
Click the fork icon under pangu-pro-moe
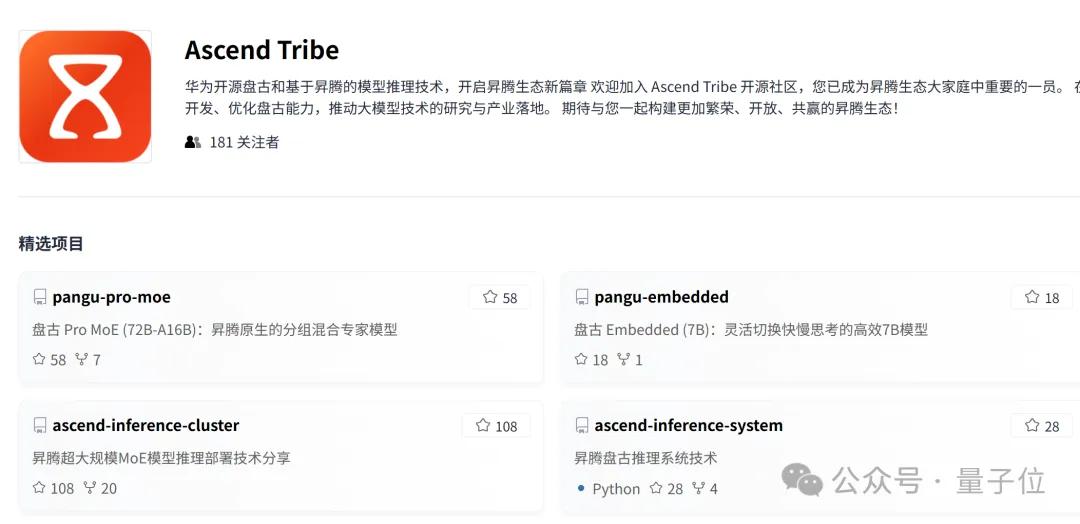(x=82, y=359)
